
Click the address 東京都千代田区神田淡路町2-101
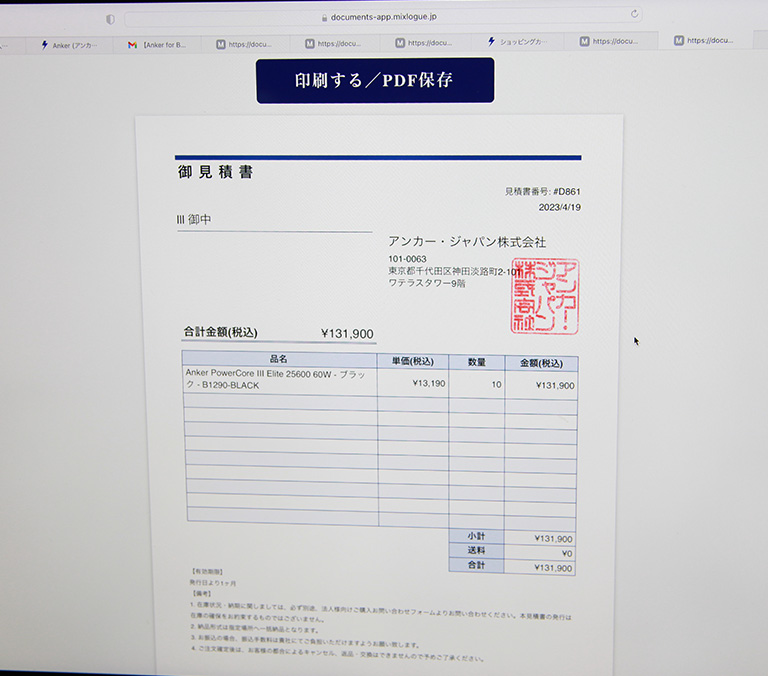[x=455, y=271]
